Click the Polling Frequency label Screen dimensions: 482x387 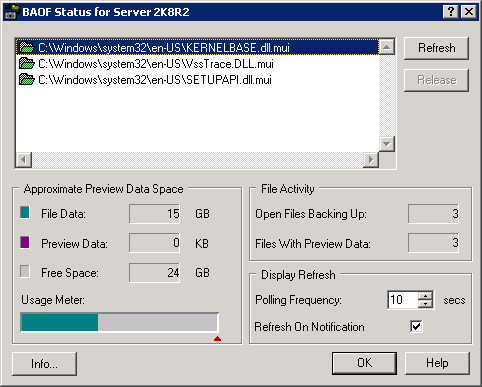[x=298, y=300]
